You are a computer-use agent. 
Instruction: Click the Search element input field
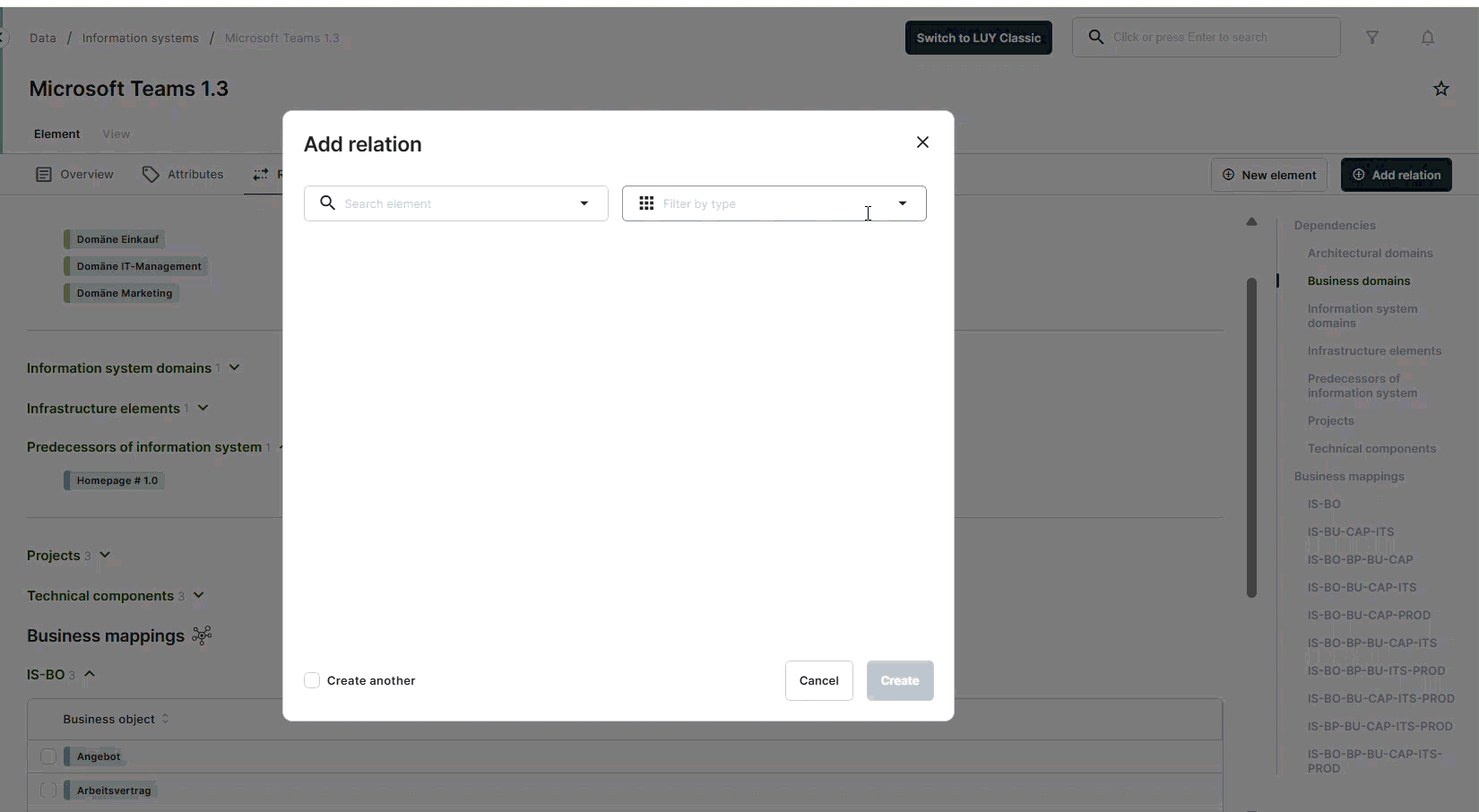(x=455, y=203)
